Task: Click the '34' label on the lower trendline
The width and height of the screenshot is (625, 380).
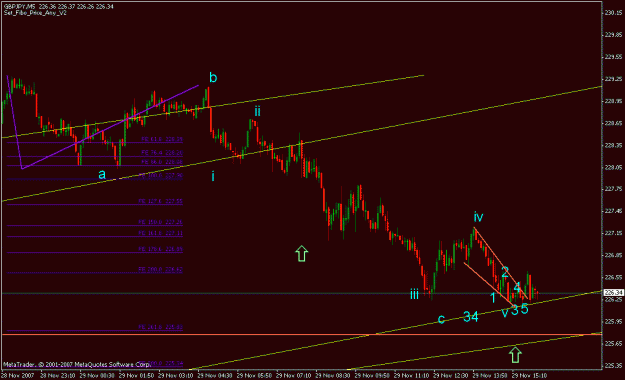Action: [x=471, y=317]
